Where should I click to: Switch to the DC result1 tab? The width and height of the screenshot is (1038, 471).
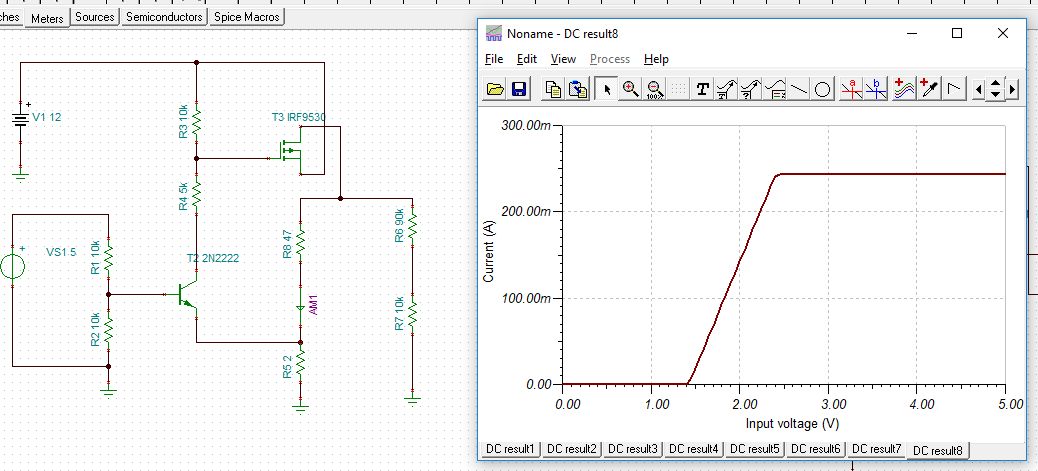[510, 448]
